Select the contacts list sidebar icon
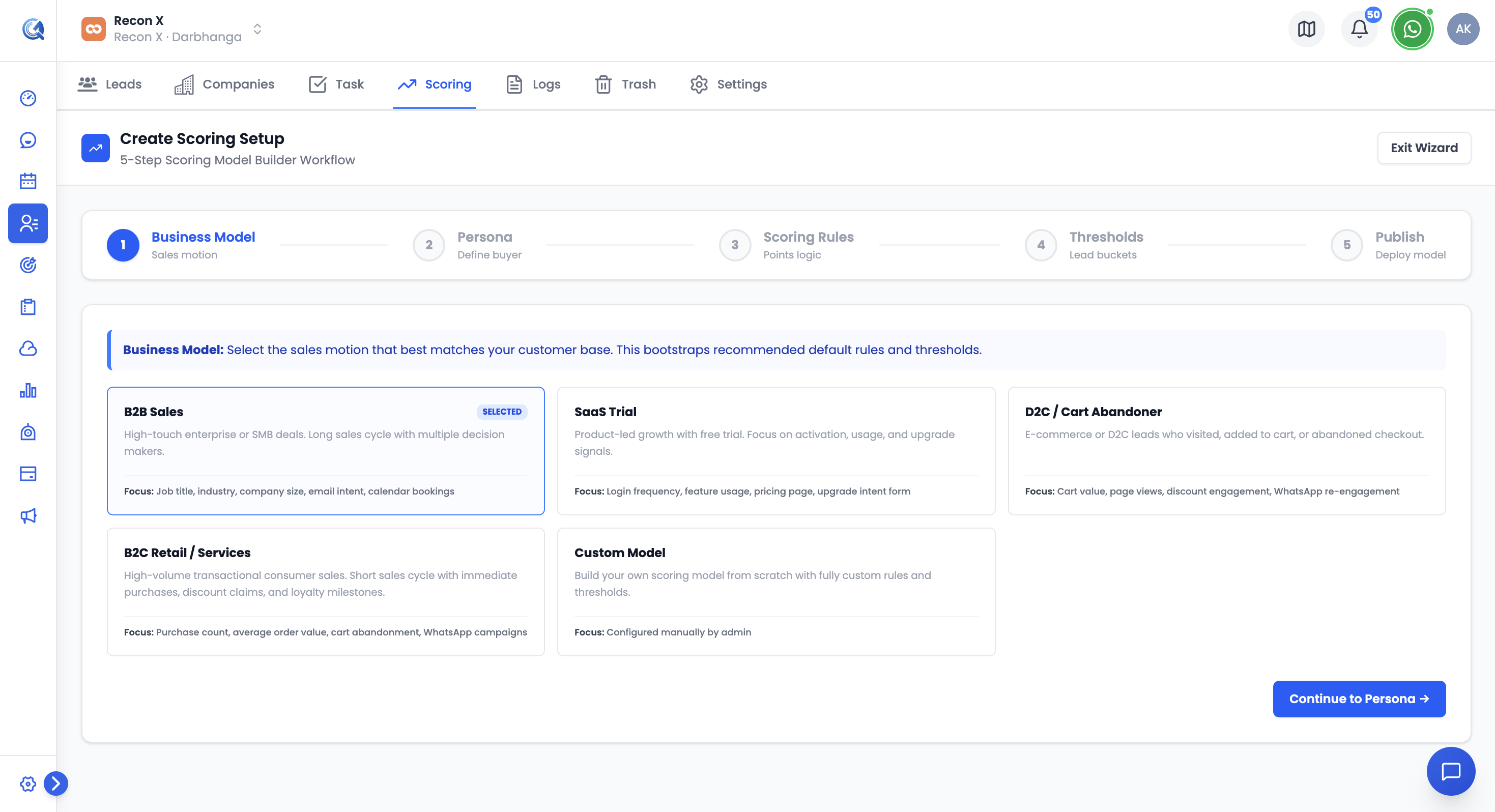This screenshot has height=812, width=1495. click(28, 223)
